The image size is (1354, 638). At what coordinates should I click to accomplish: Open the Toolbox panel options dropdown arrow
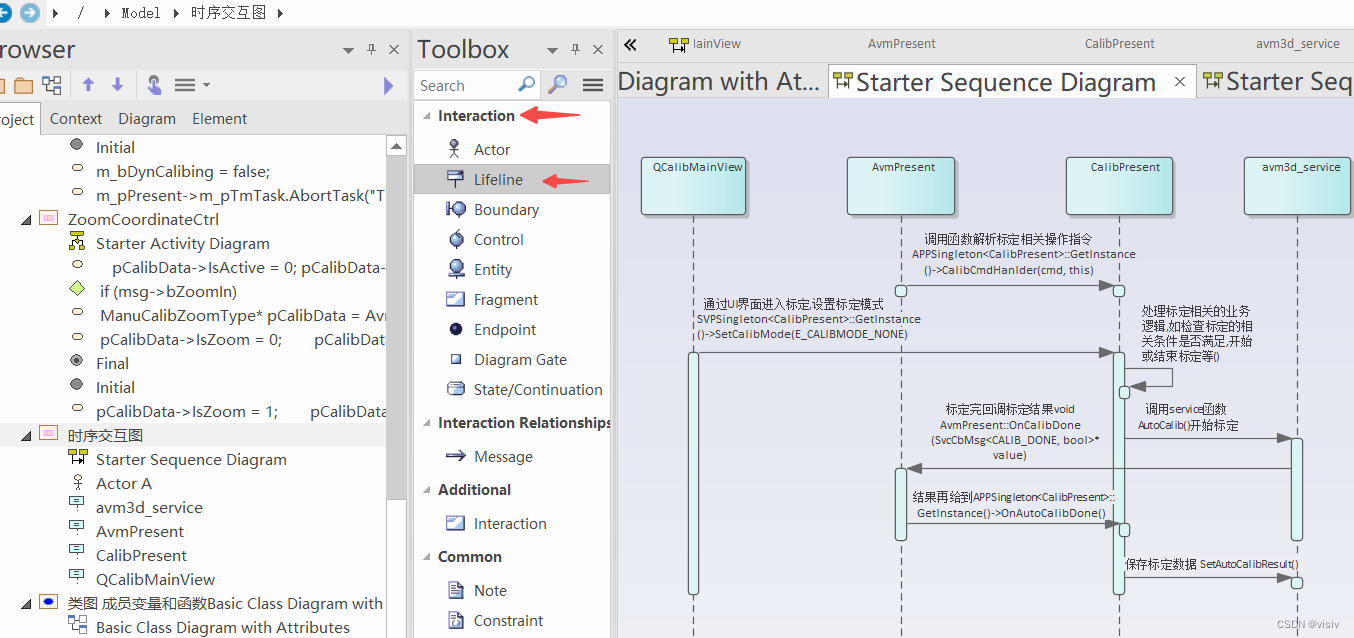click(x=552, y=50)
